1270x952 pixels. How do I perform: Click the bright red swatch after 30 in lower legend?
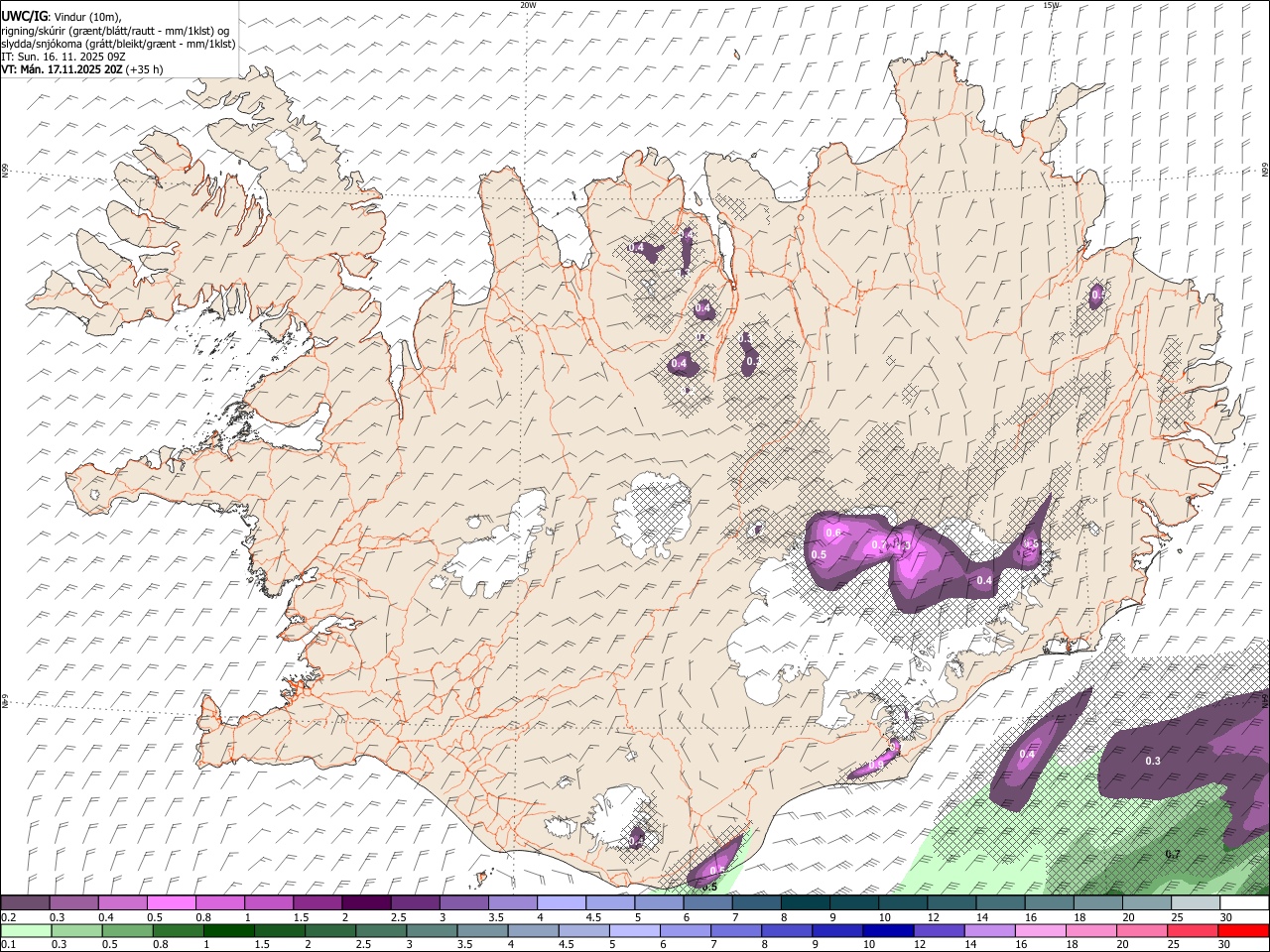[x=1244, y=931]
